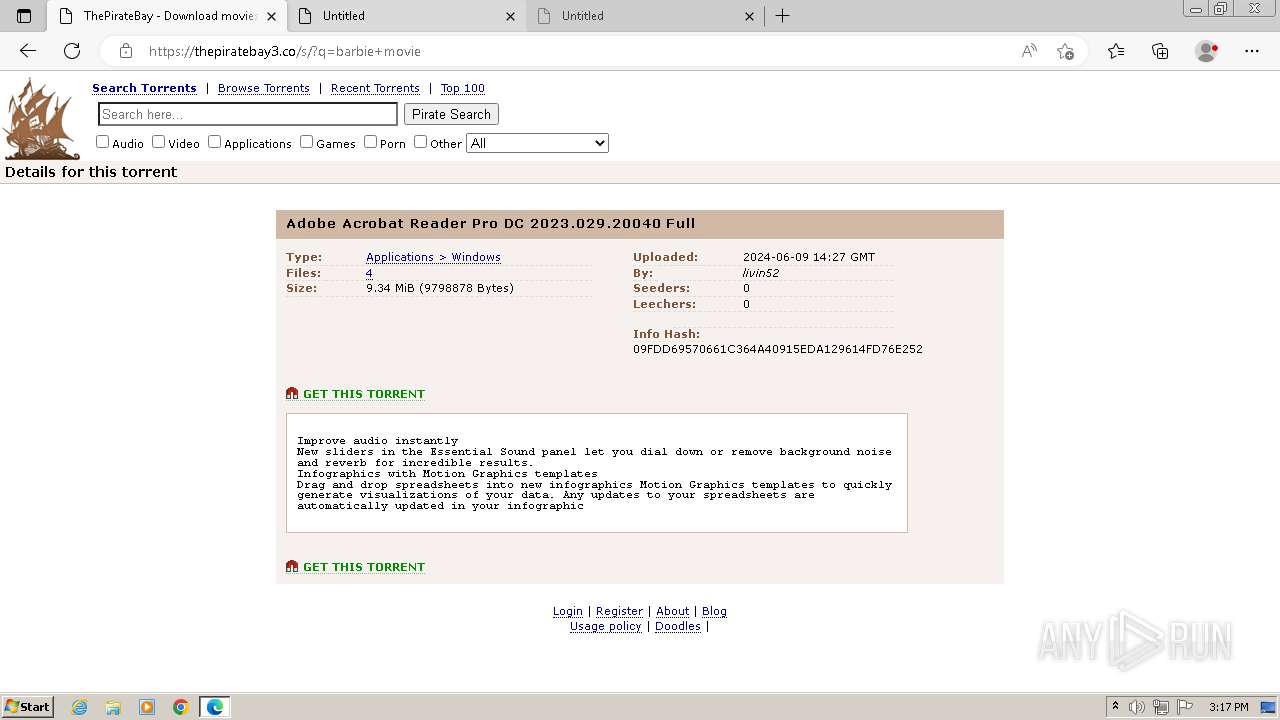Click the info hash value text
The image size is (1280, 720).
[x=778, y=349]
